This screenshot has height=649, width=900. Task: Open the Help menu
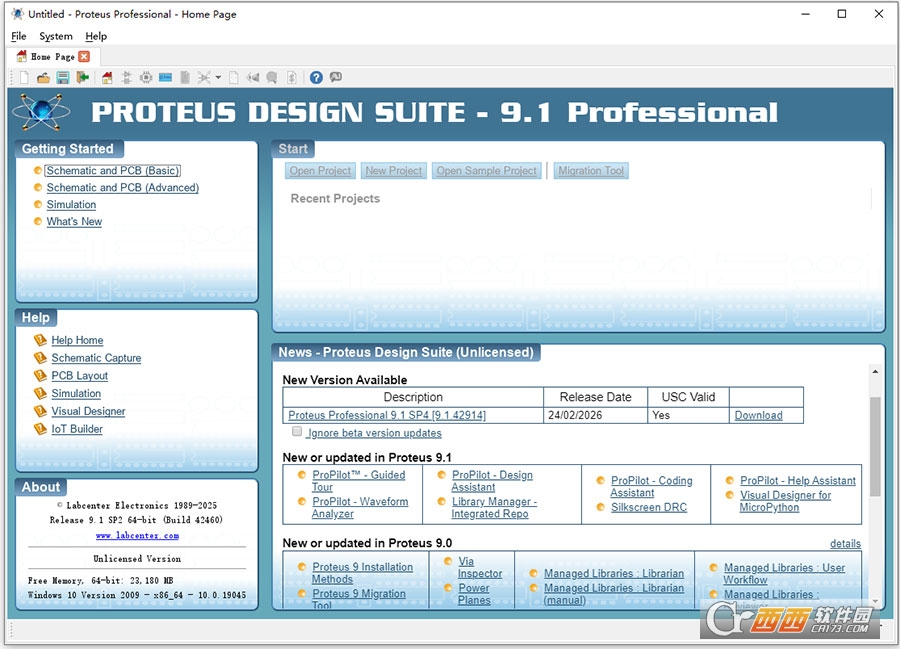(96, 36)
